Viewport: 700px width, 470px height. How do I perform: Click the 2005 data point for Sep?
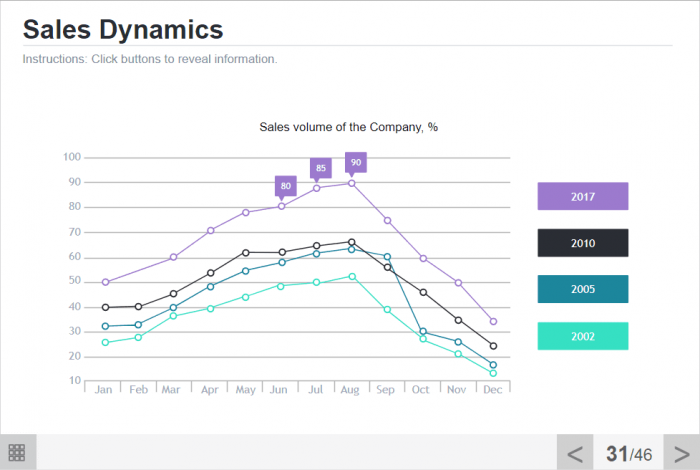[387, 257]
